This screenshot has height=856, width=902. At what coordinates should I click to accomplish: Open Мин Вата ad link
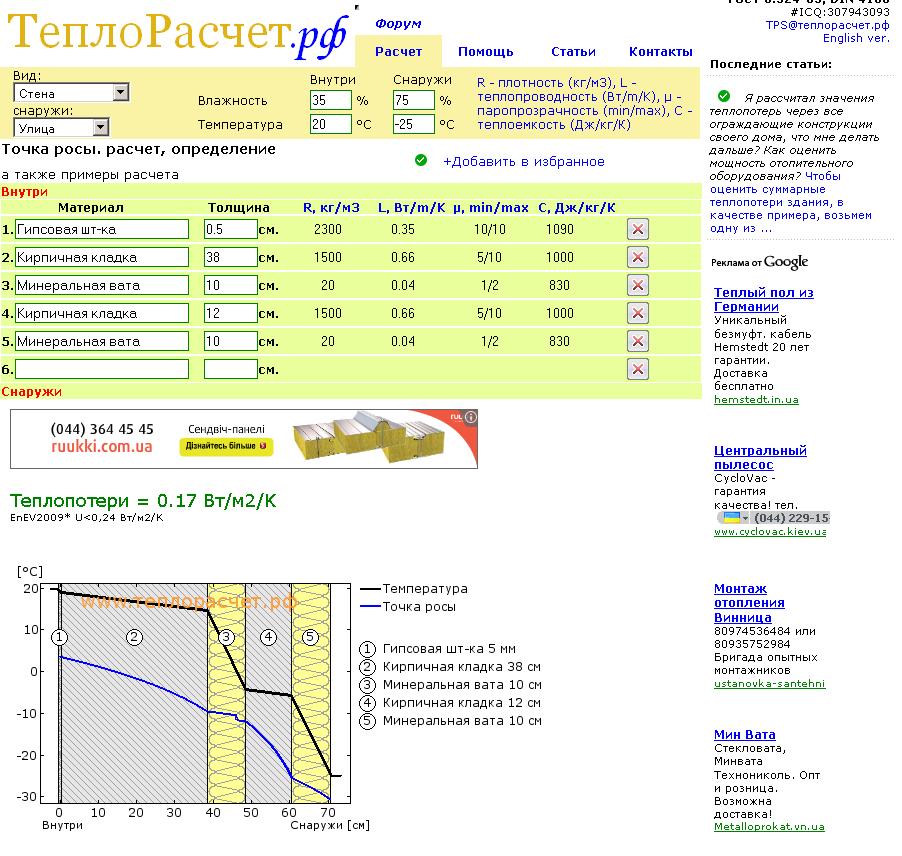(x=744, y=735)
